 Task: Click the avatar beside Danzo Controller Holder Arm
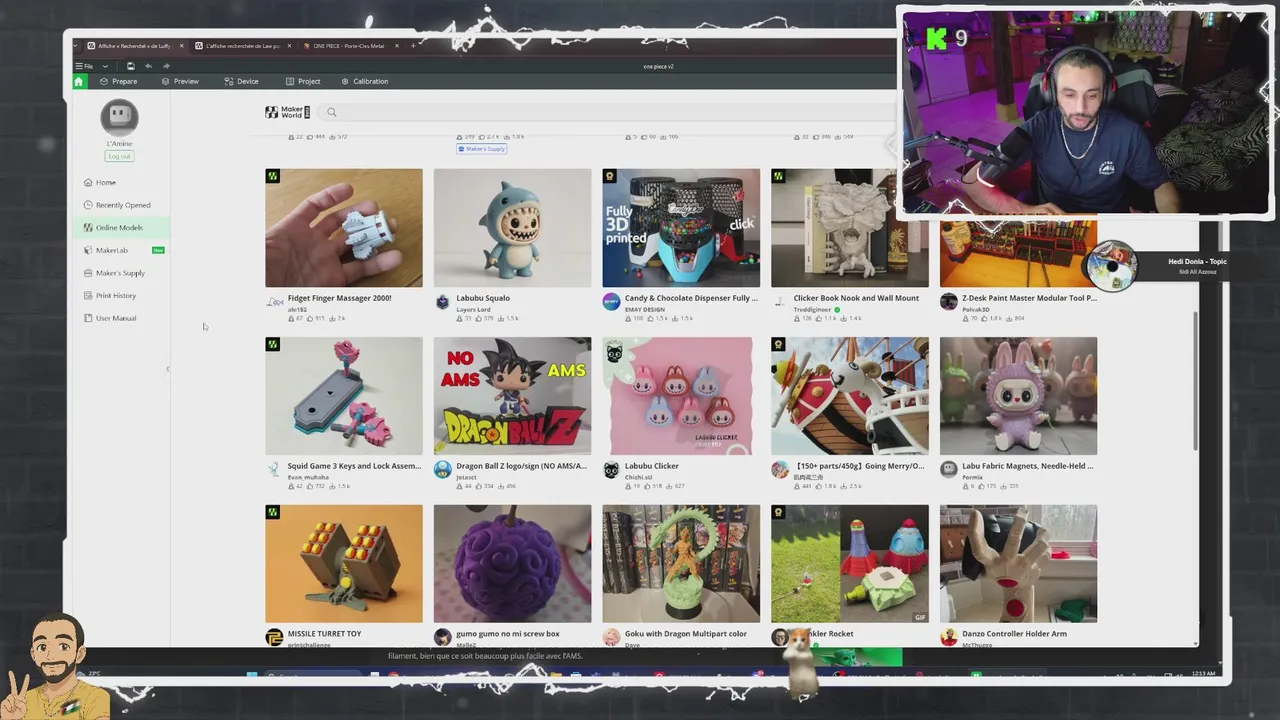pyautogui.click(x=949, y=637)
